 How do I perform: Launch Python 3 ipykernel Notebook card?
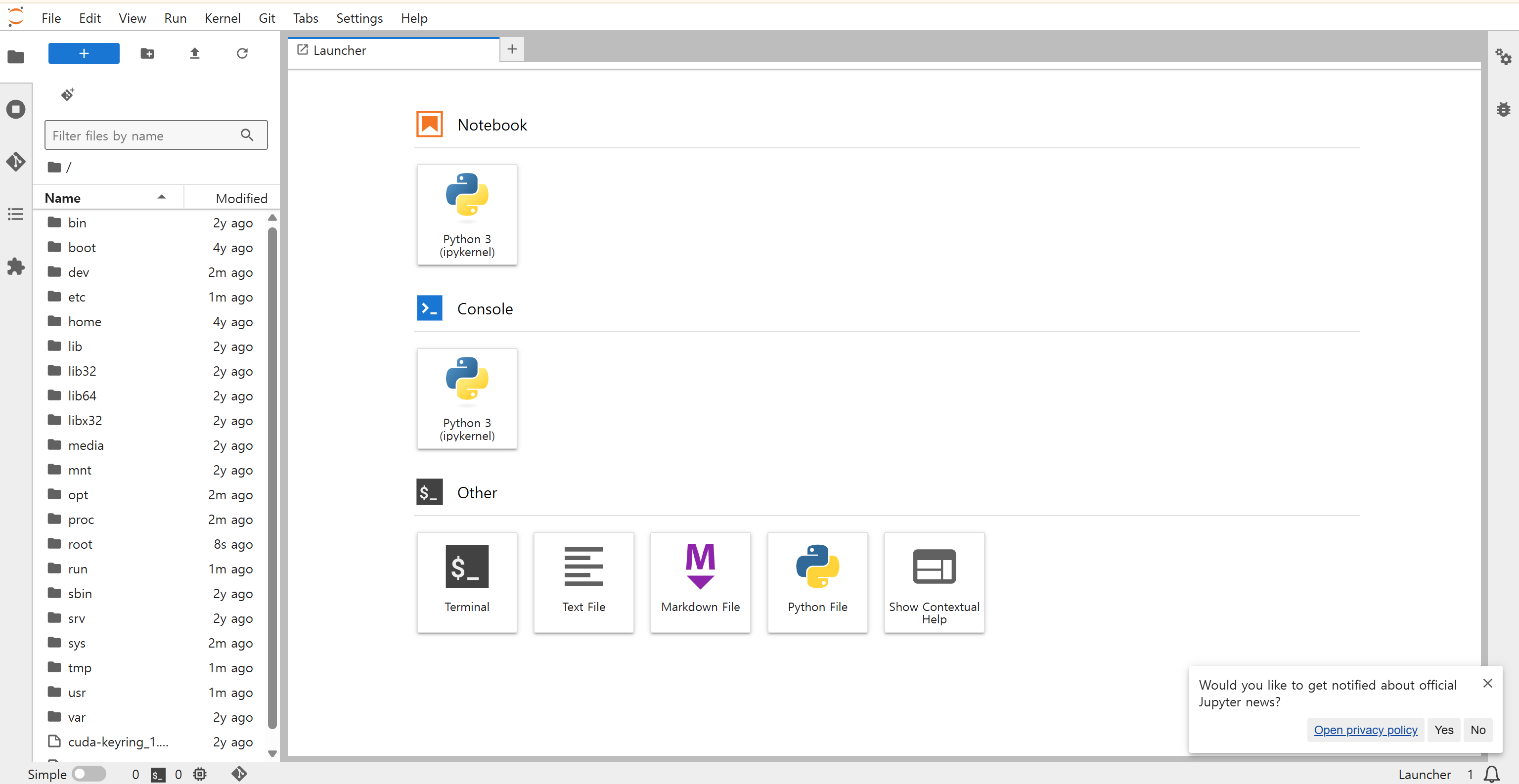[x=467, y=215]
